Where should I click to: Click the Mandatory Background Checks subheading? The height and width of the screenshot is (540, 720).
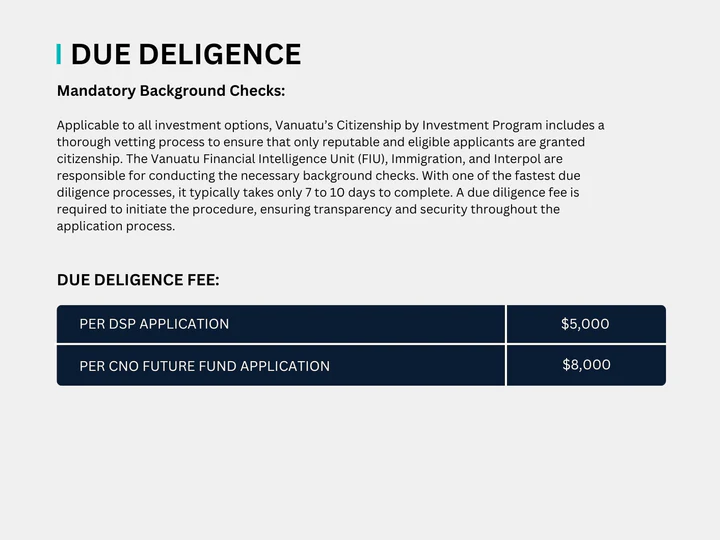click(171, 91)
